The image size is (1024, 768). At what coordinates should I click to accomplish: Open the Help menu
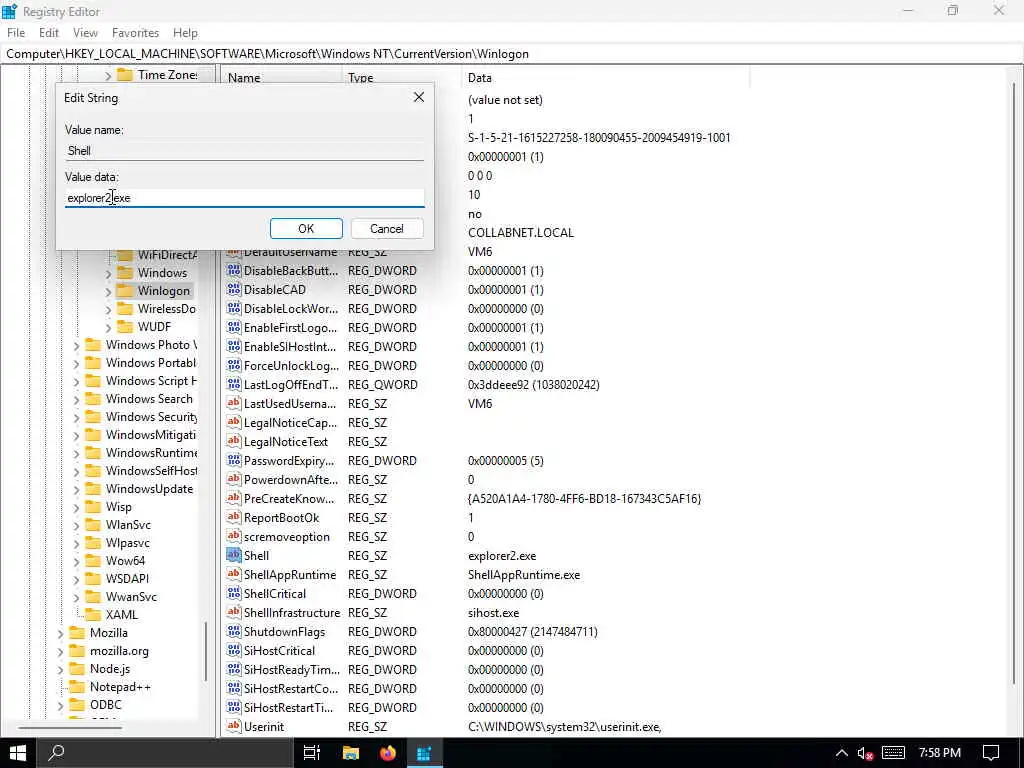coord(185,33)
